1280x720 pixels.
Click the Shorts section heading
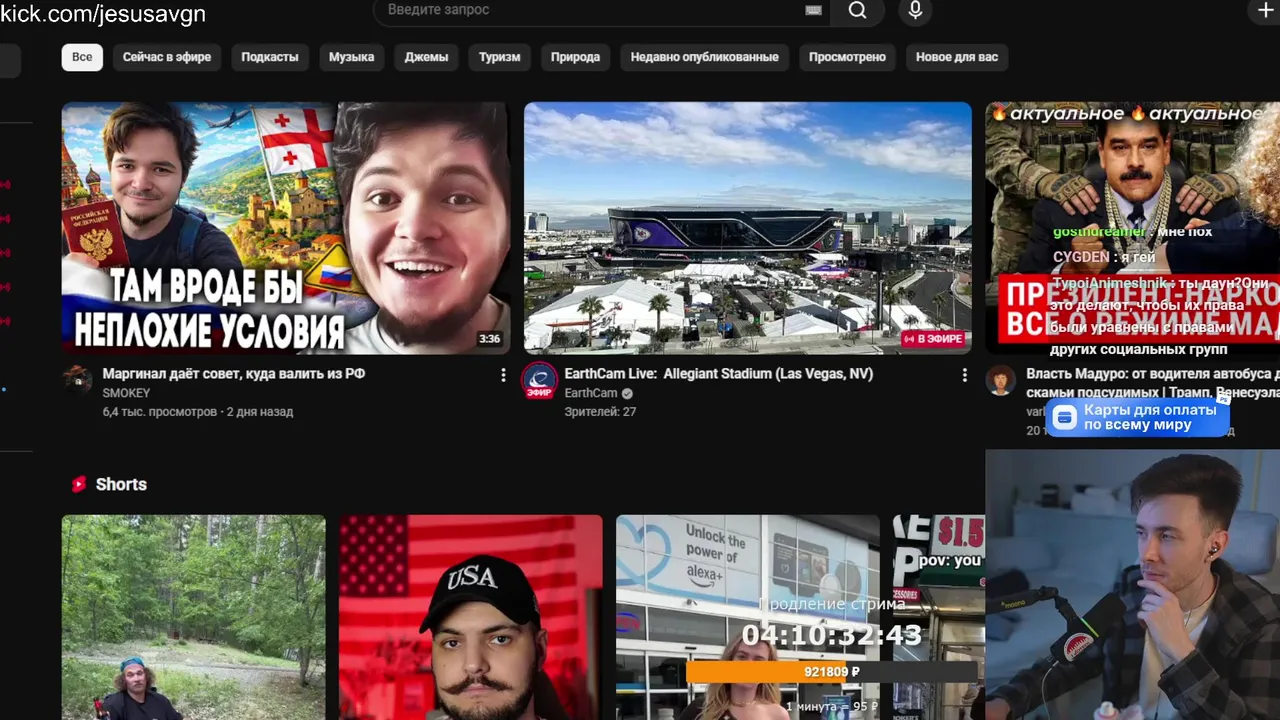tap(121, 484)
